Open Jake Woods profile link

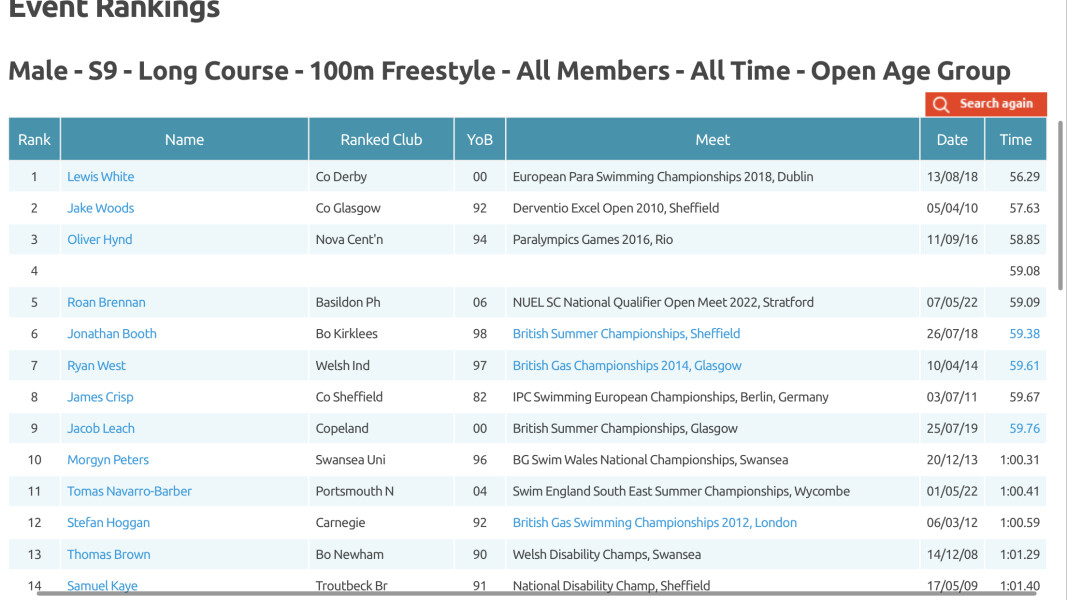point(101,208)
